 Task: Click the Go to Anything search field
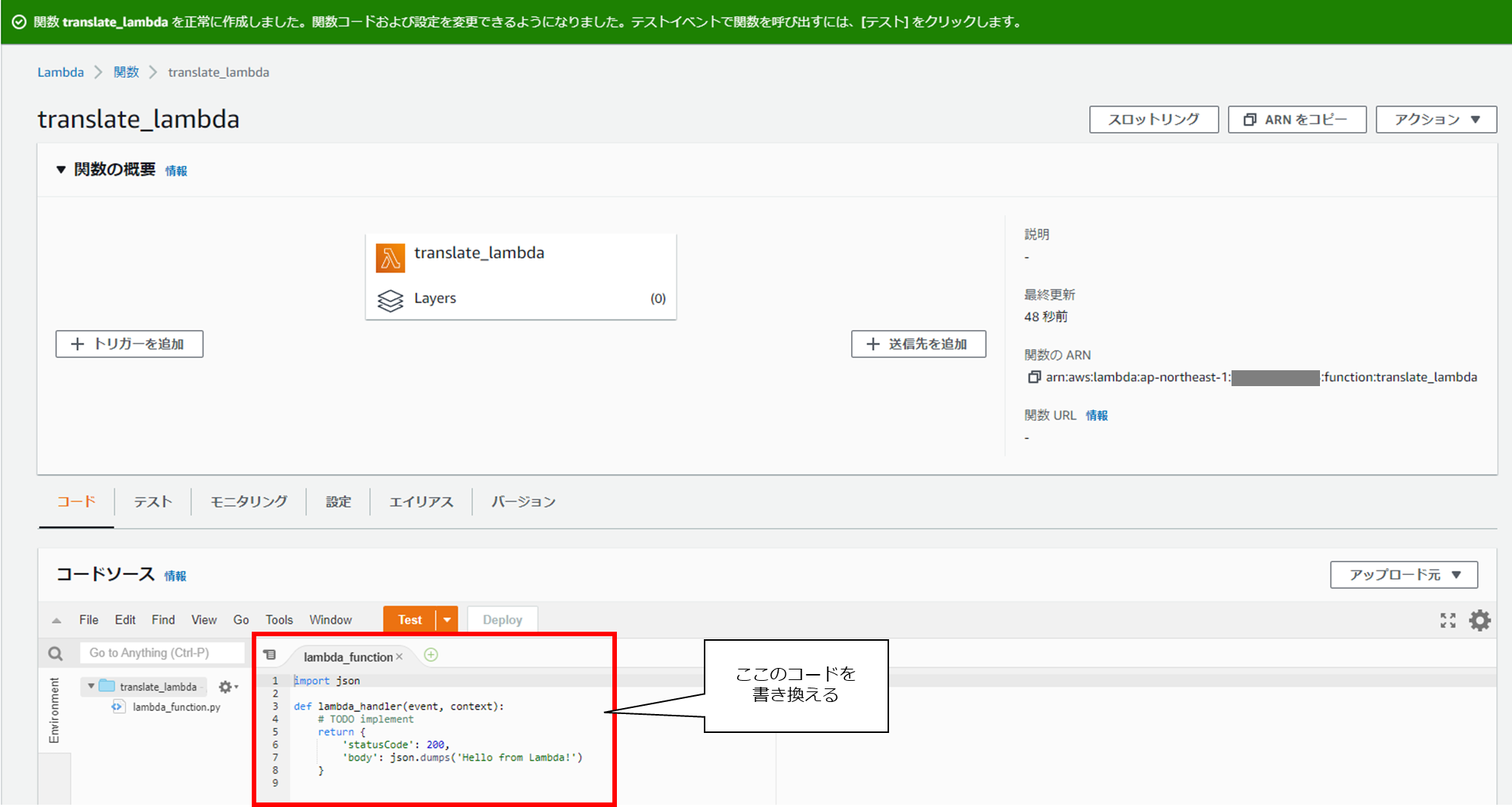tap(161, 652)
